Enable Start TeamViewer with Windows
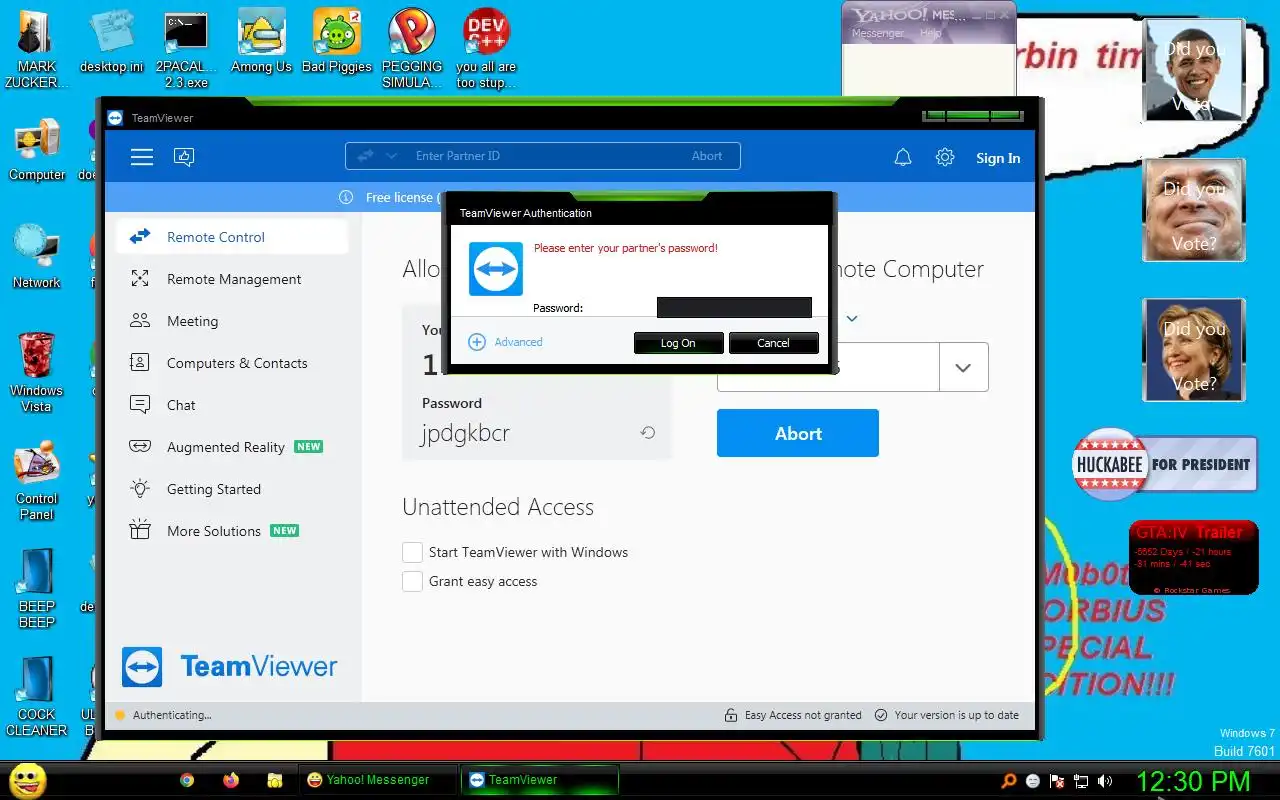1280x800 pixels. pos(412,552)
